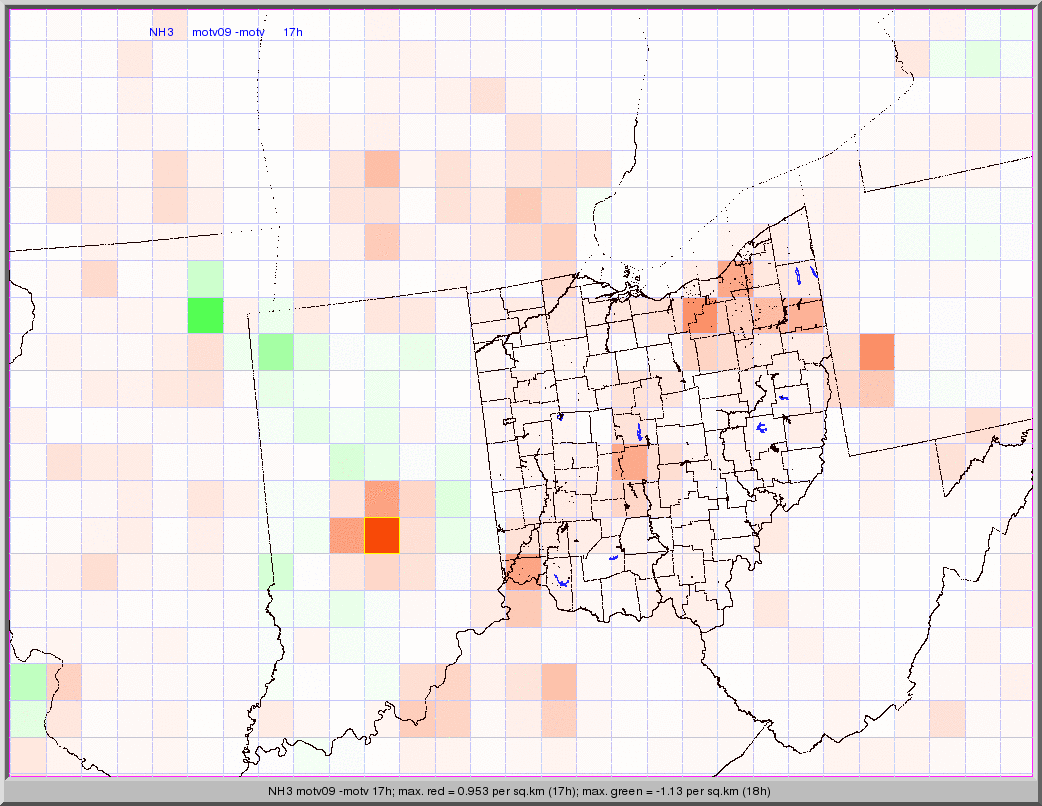Click the brightest green grid cell
Screen dimensions: 1042x806
[x=204, y=315]
